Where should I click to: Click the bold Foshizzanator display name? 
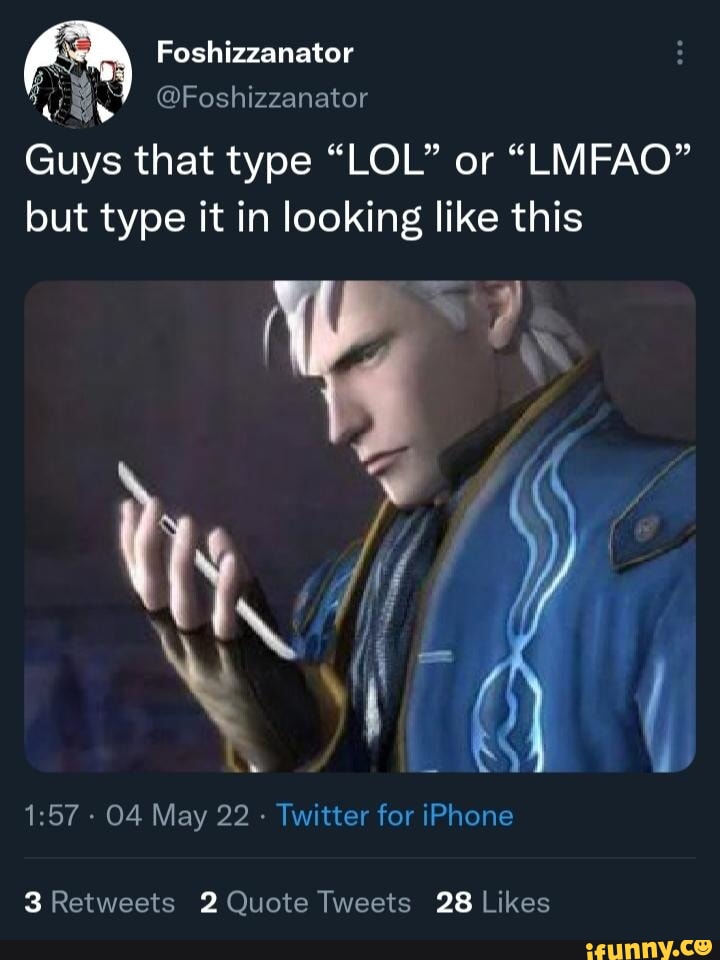[255, 53]
